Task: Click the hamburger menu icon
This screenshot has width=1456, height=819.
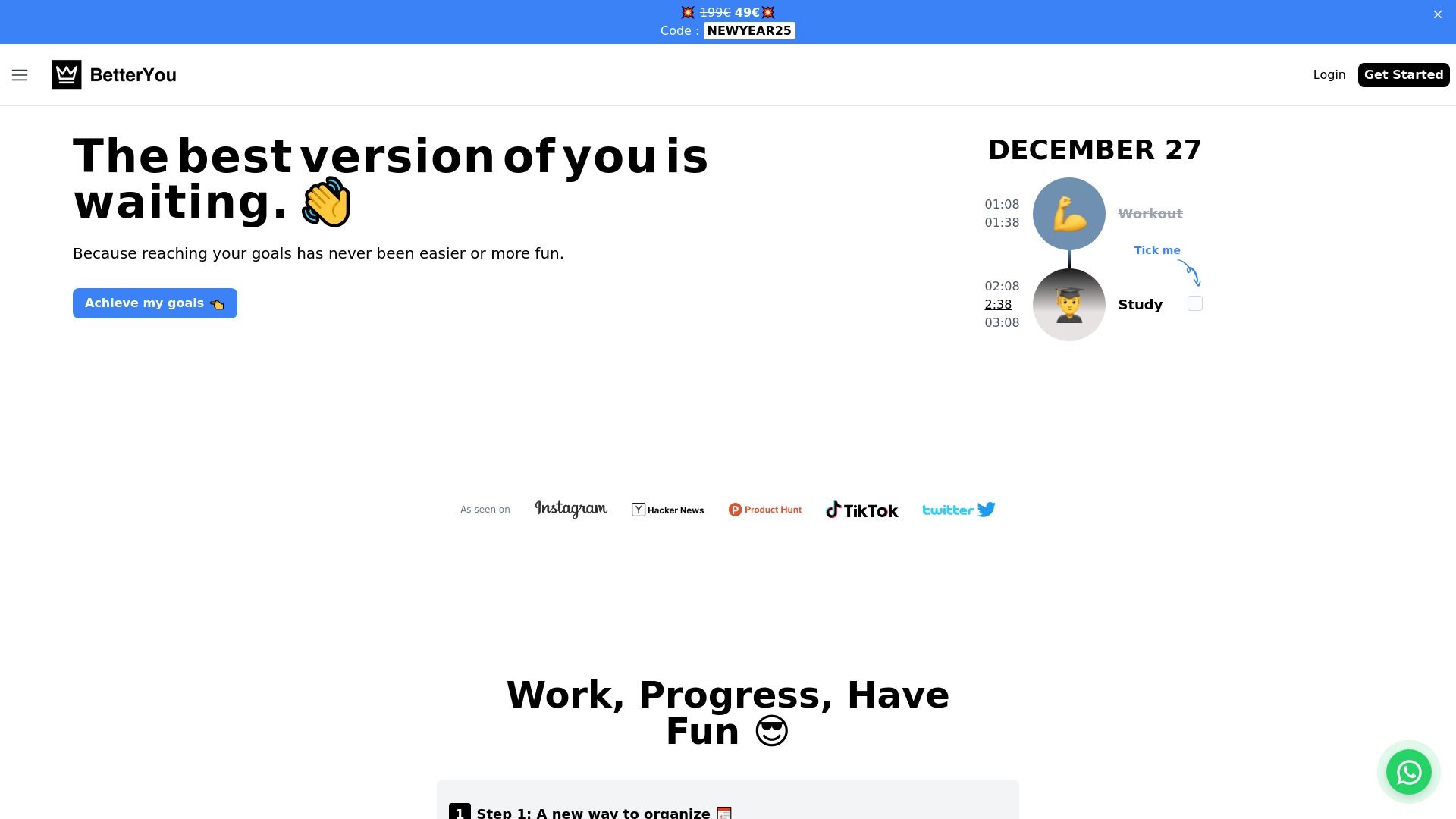Action: [19, 75]
